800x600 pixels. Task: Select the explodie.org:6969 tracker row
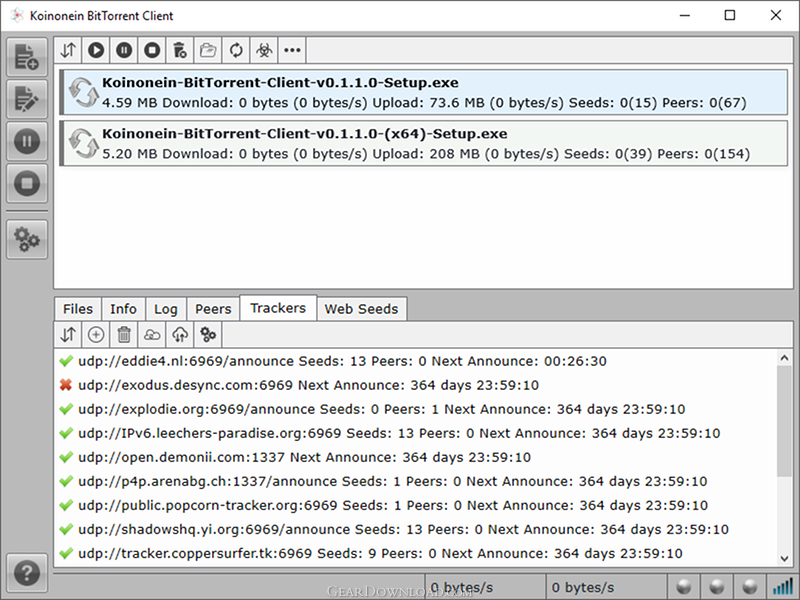[416, 409]
